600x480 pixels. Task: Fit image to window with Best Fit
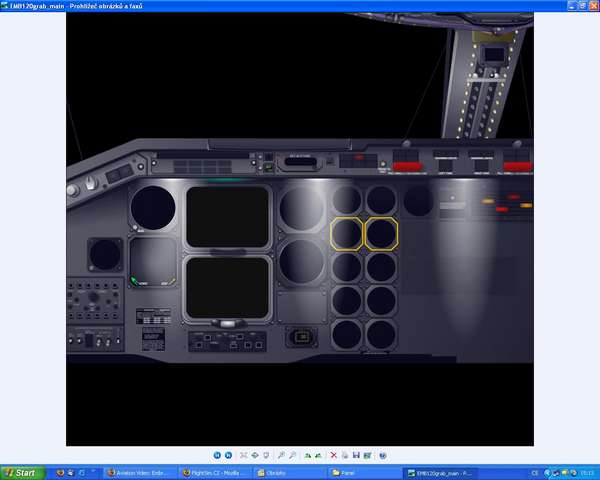coord(243,455)
